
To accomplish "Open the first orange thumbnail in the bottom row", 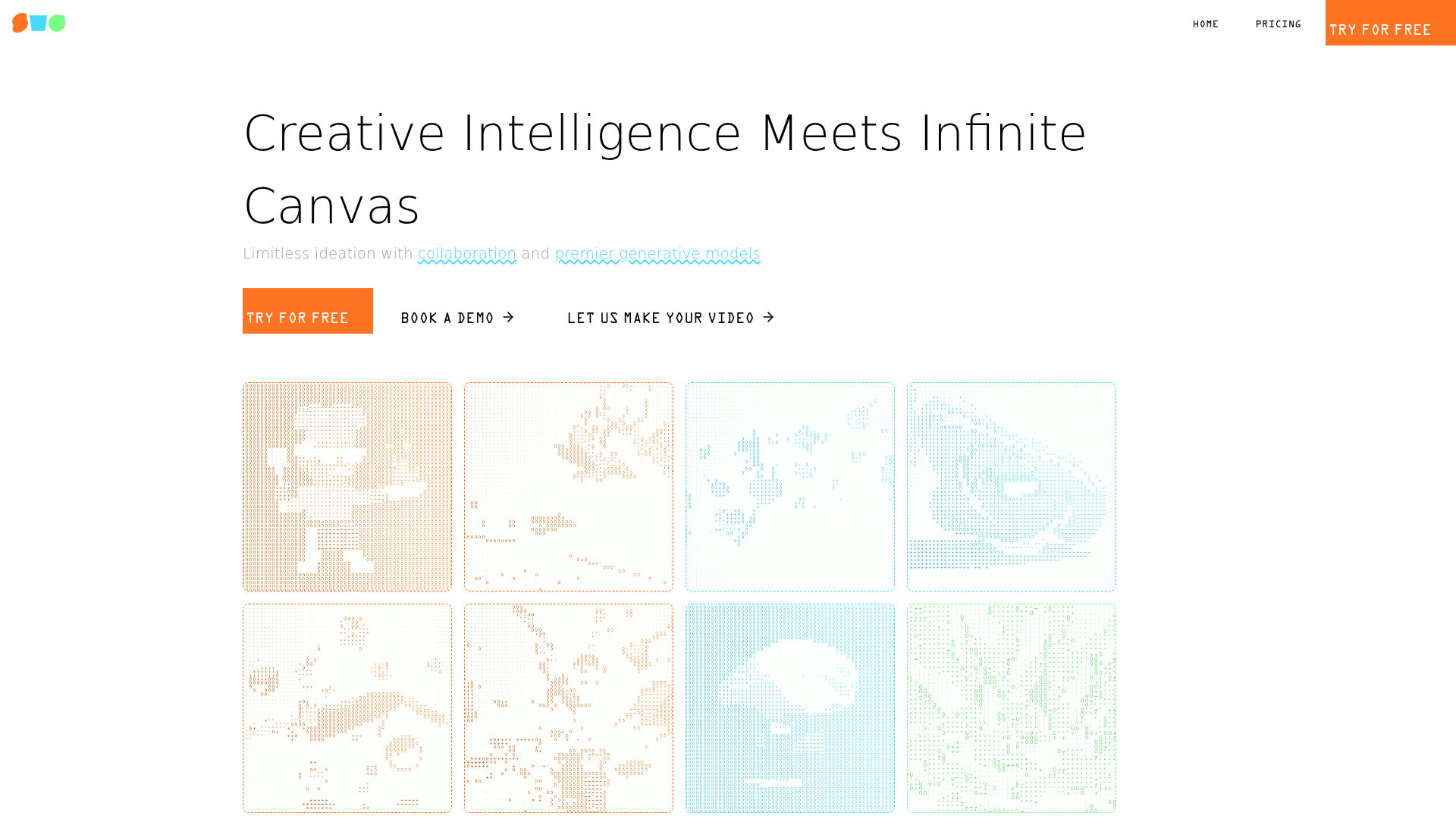I will click(347, 708).
